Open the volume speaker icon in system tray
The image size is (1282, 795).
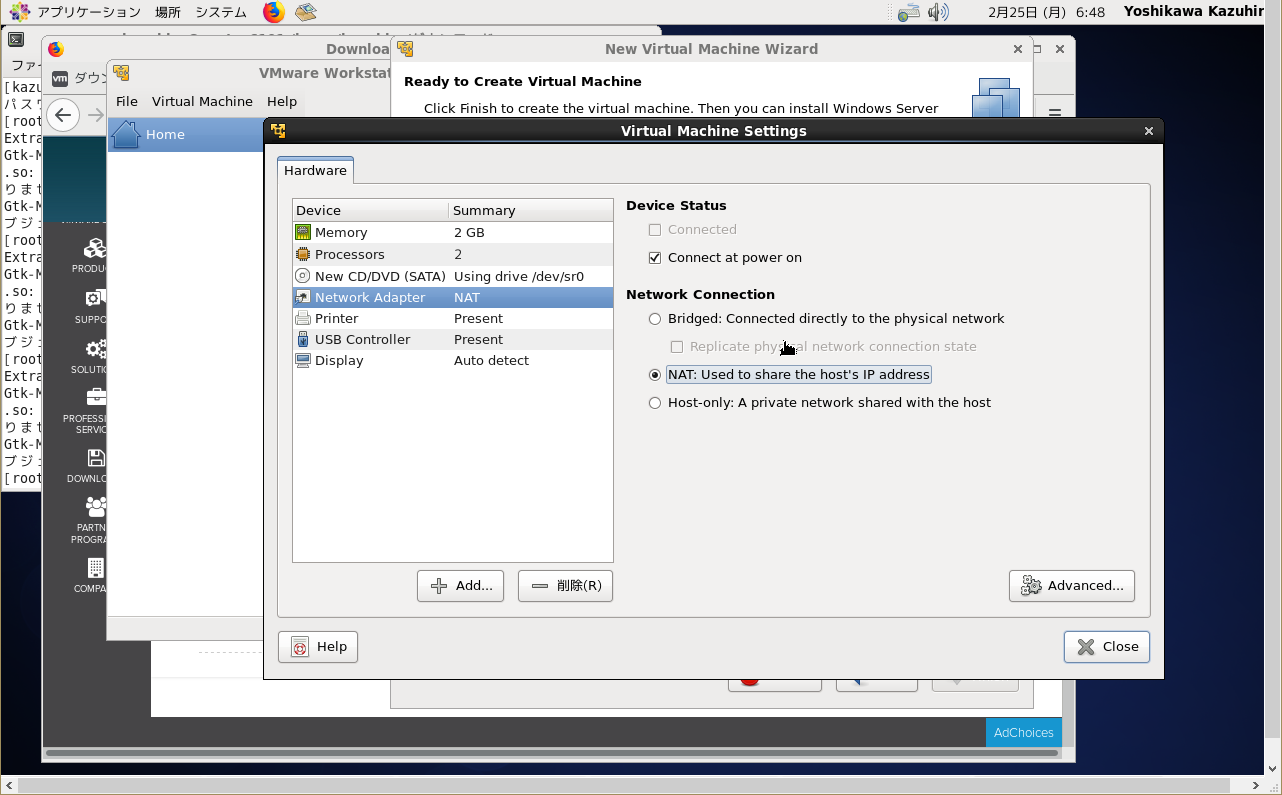tap(937, 12)
